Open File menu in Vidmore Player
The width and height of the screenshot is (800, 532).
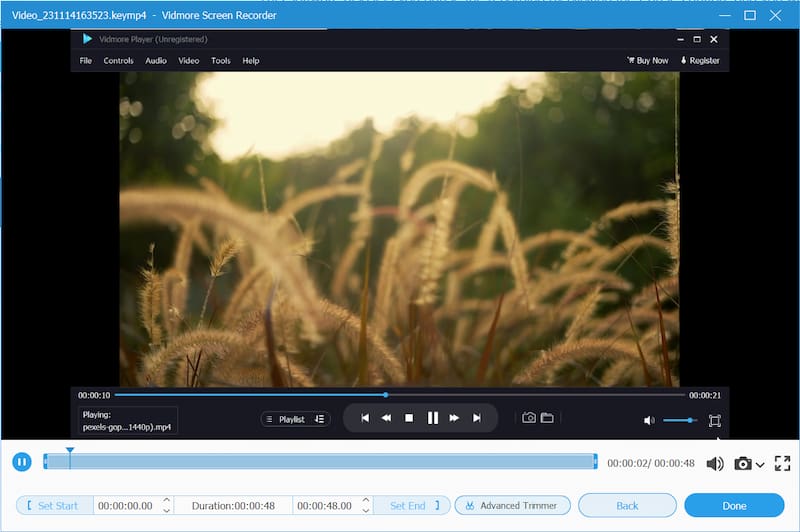(x=86, y=61)
